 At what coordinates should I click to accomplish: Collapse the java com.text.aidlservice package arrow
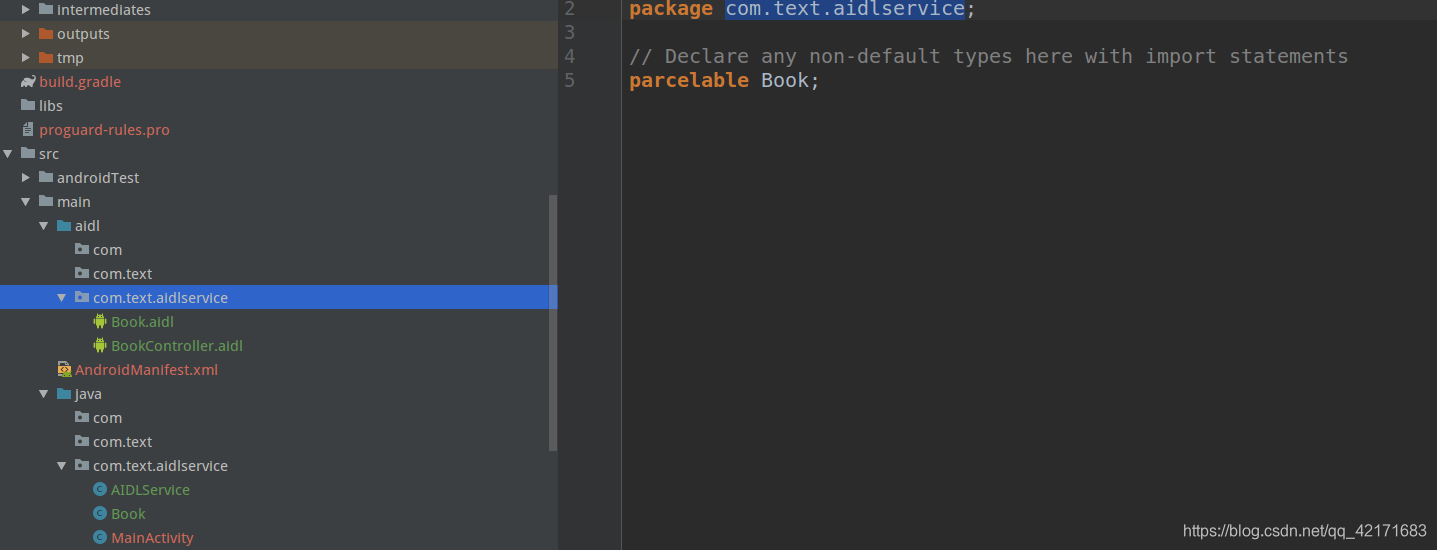tap(62, 465)
